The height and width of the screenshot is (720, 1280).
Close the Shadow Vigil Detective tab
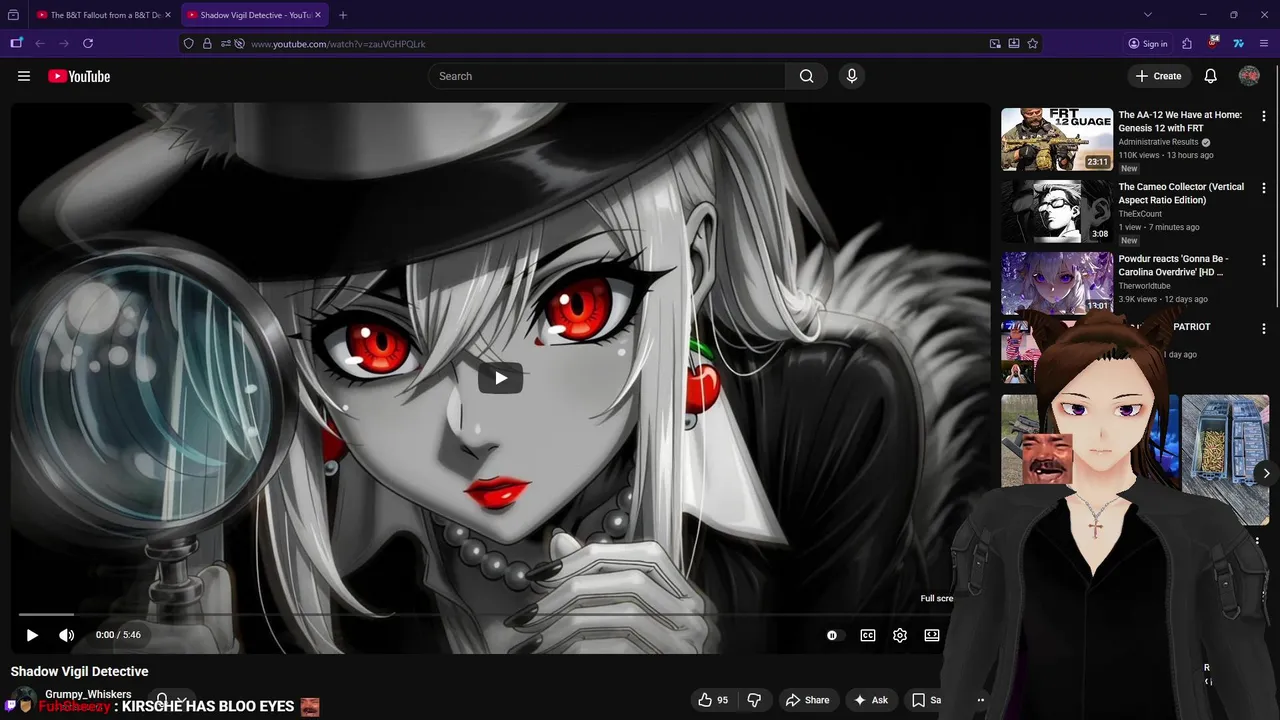[318, 15]
